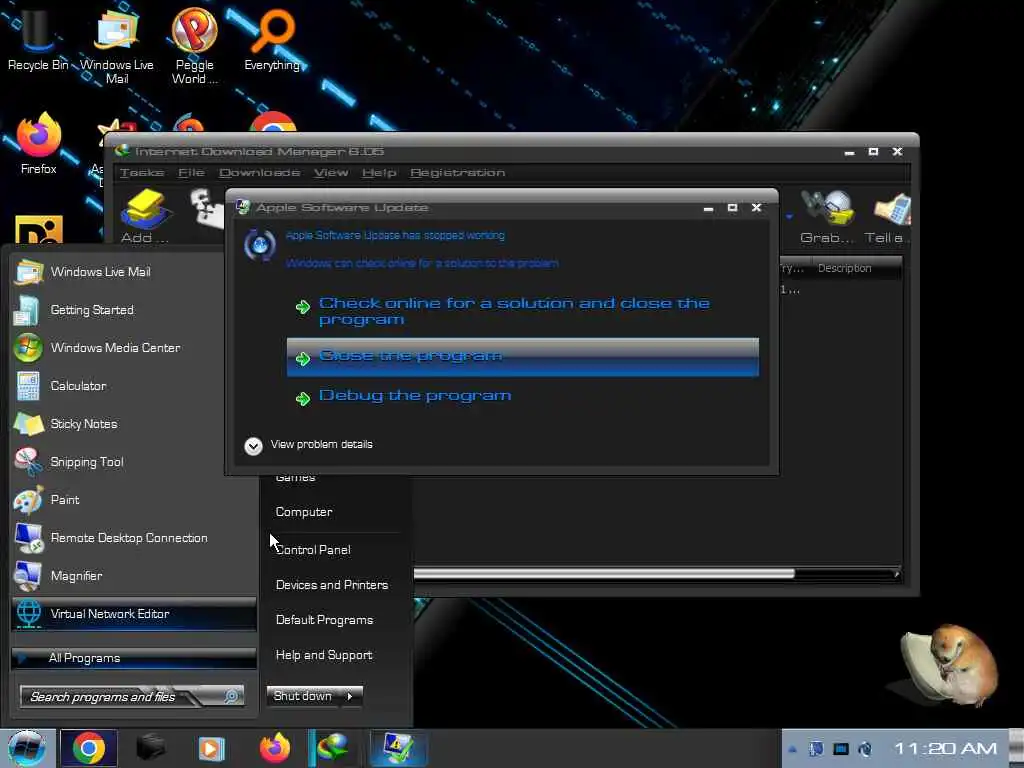
Task: Choose Close the program option
Action: pyautogui.click(x=522, y=357)
